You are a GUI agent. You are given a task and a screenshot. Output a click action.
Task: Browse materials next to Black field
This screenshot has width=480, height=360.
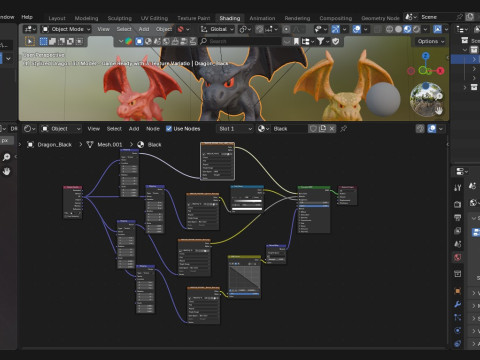pos(263,129)
